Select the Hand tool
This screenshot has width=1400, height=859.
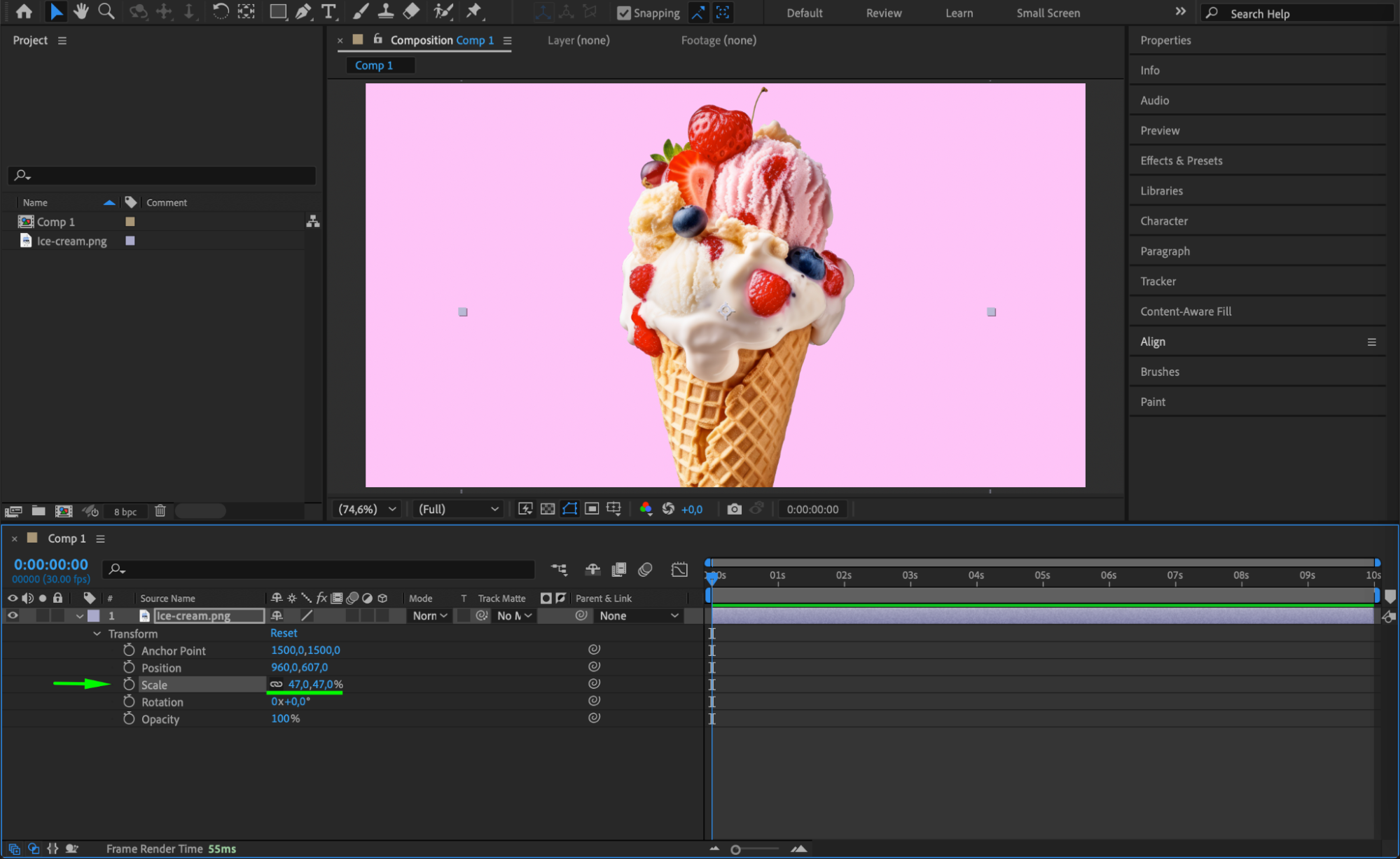81,11
